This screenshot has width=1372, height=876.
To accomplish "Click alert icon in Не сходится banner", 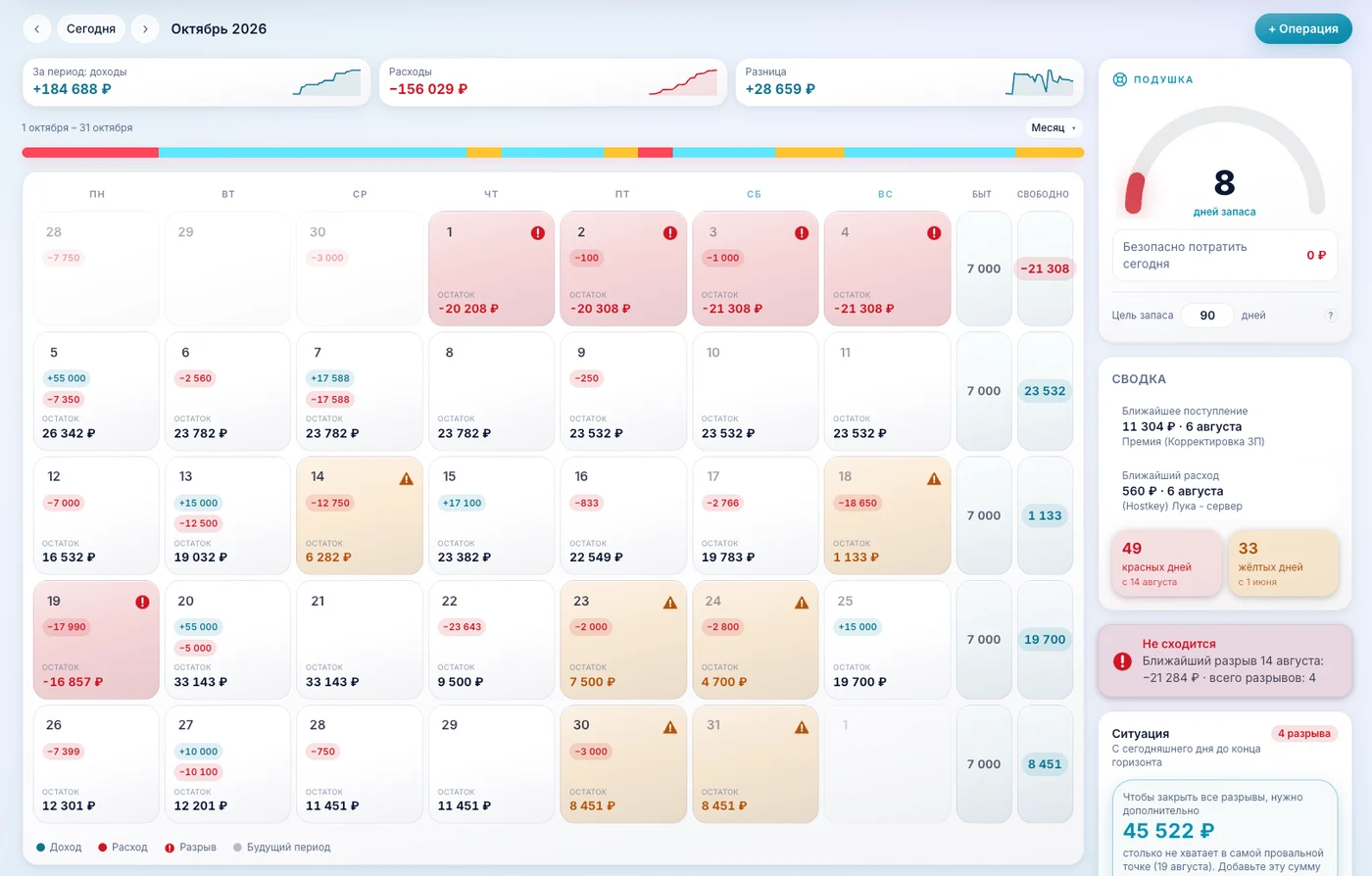I will coord(1123,661).
